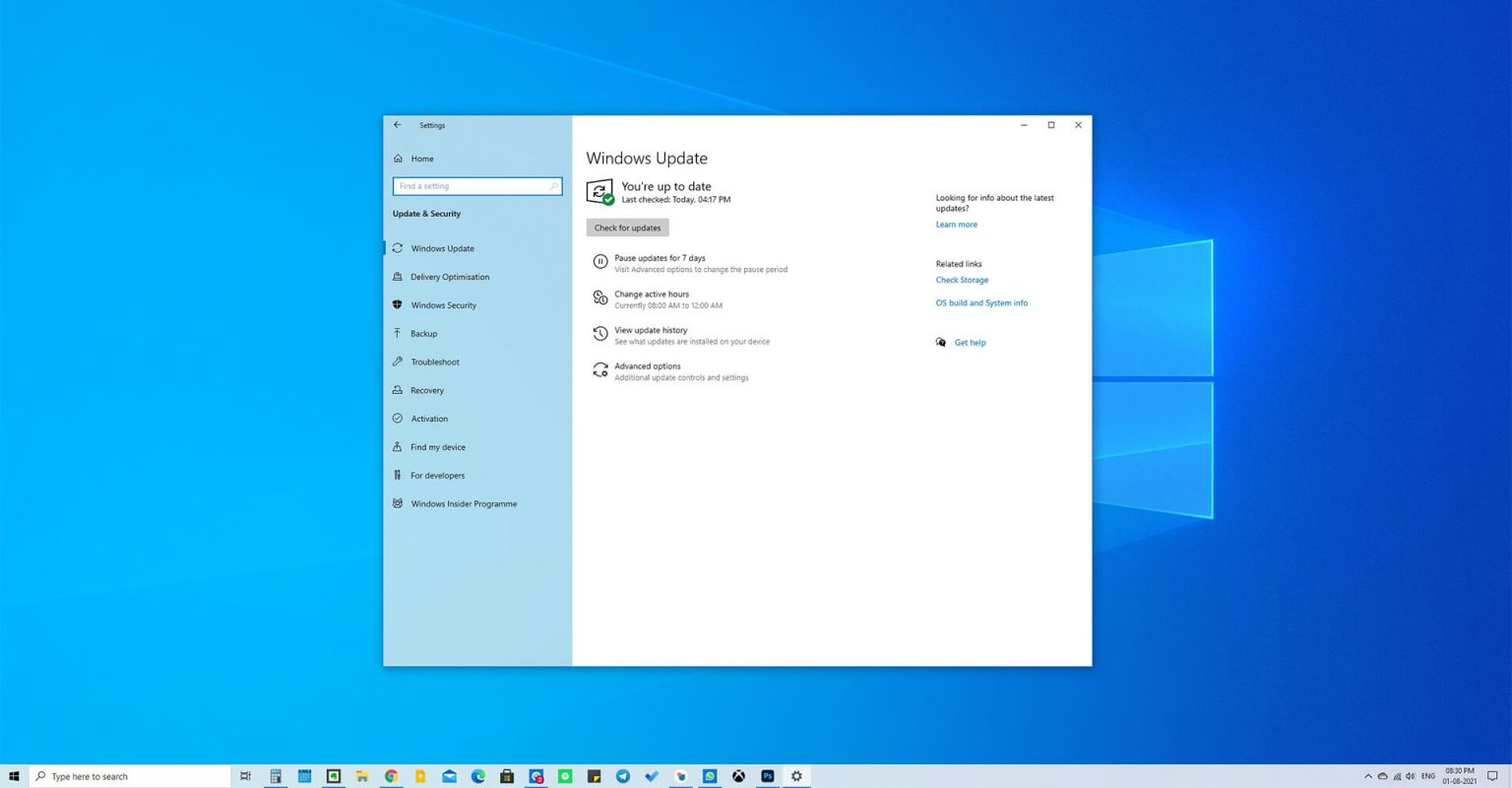Open Change active hours settings
This screenshot has width=1512, height=788.
tap(652, 295)
